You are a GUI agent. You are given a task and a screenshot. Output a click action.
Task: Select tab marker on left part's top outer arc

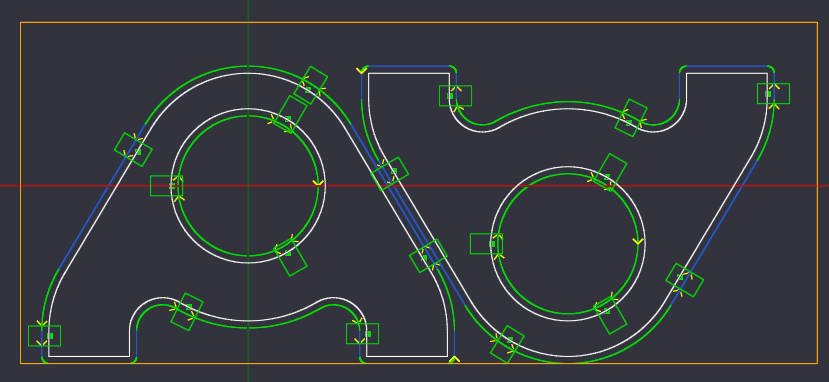click(x=310, y=85)
